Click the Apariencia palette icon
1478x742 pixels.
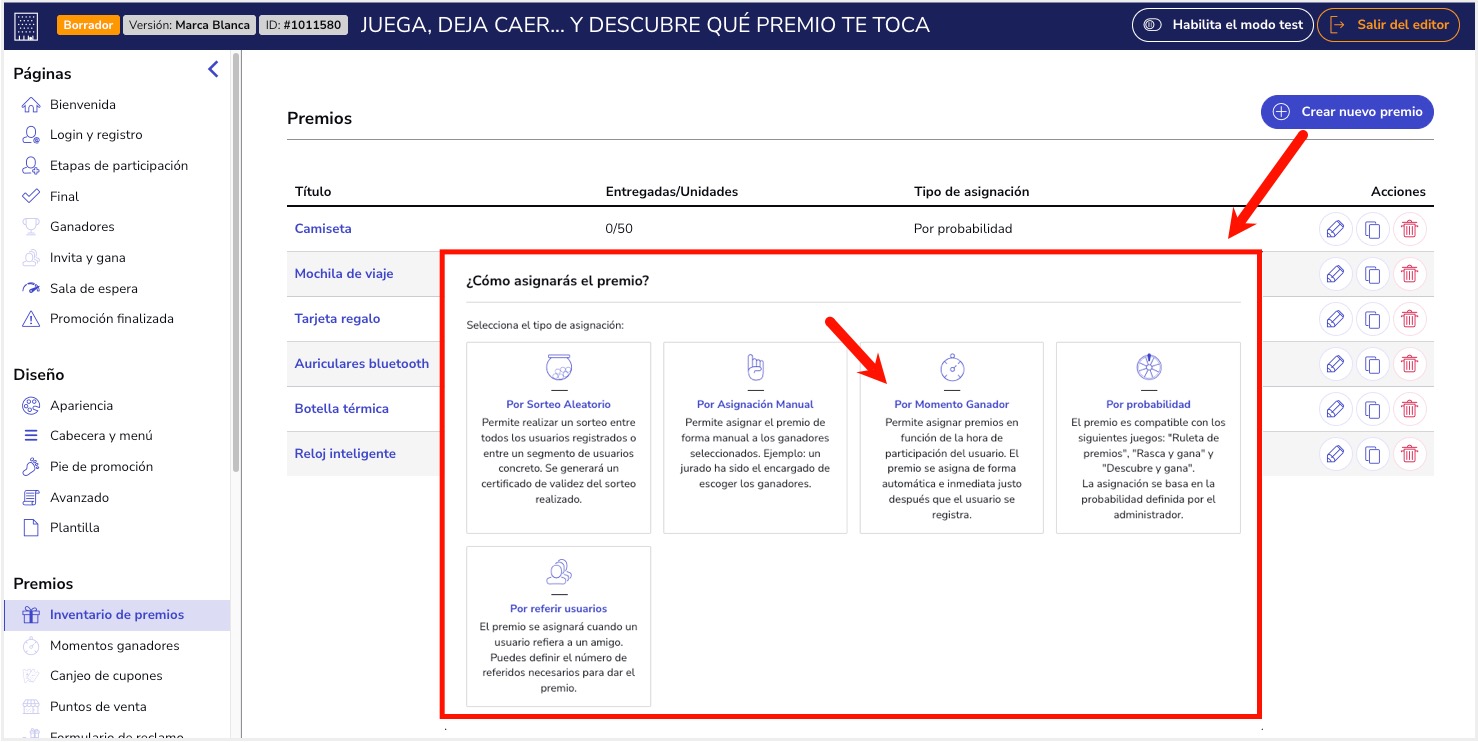tap(30, 405)
